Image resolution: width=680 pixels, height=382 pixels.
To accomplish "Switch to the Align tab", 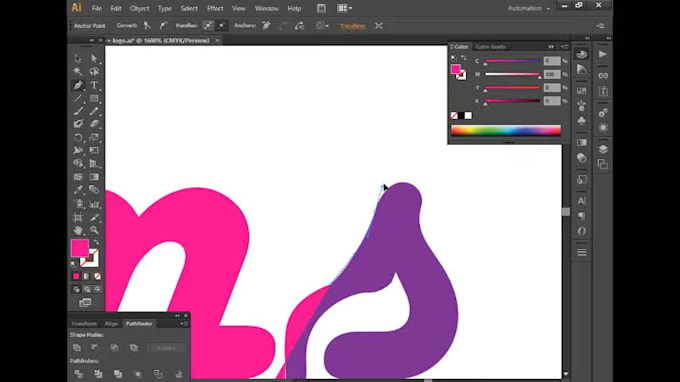I will [111, 323].
